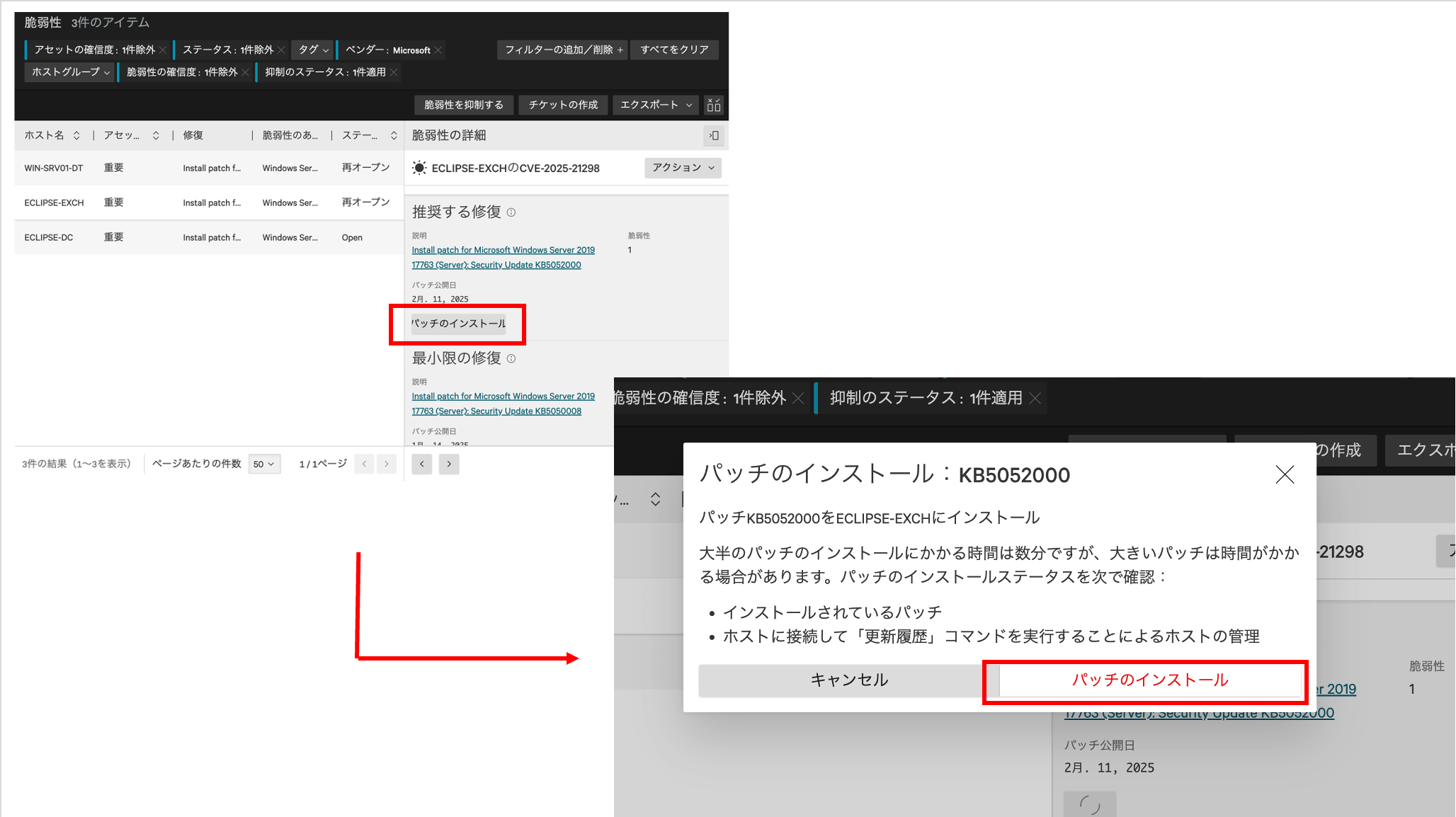Remove 抑制のステータス filter in enlarged view

click(x=1035, y=398)
